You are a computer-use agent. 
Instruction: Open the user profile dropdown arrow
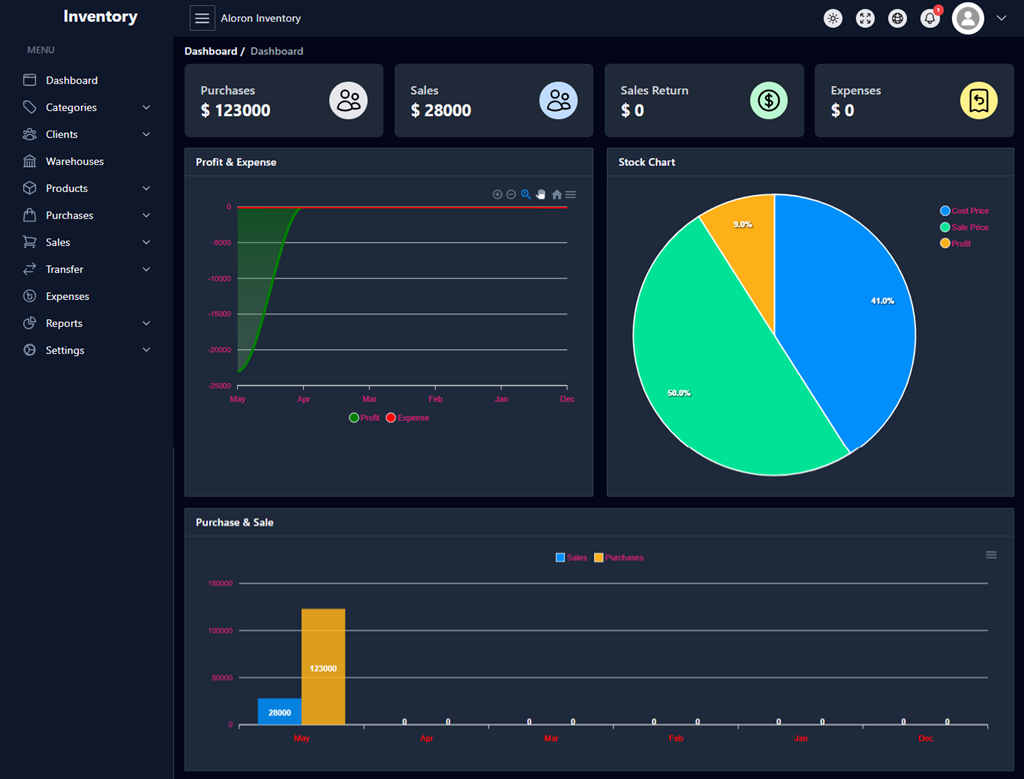(1001, 18)
